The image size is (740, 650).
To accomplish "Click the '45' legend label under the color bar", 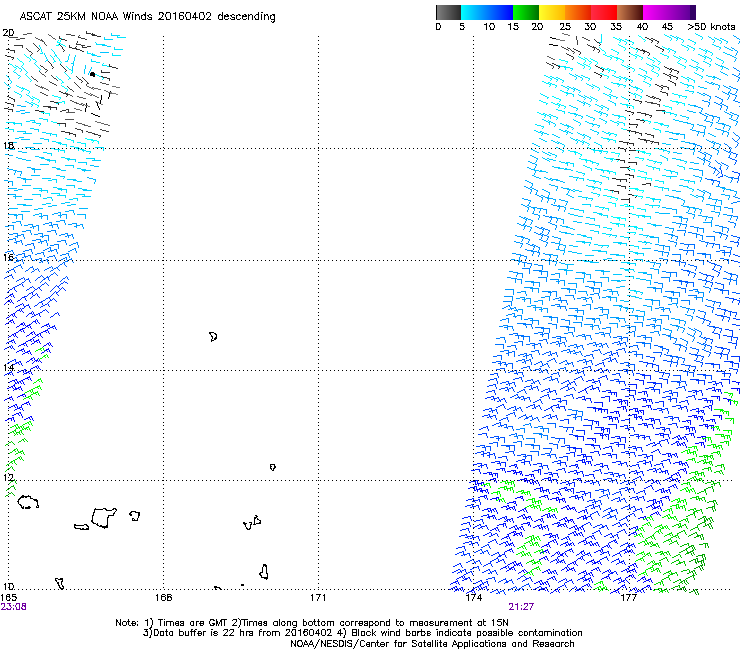I will click(667, 27).
